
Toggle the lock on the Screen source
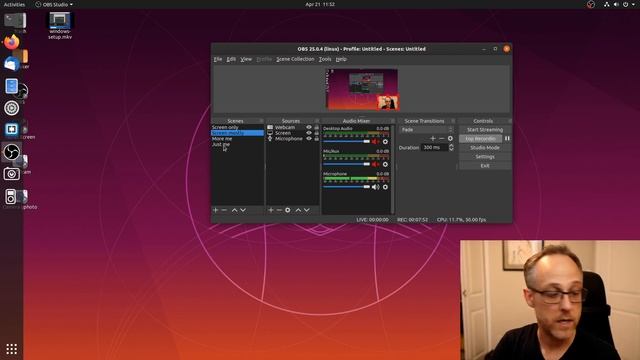tap(316, 133)
